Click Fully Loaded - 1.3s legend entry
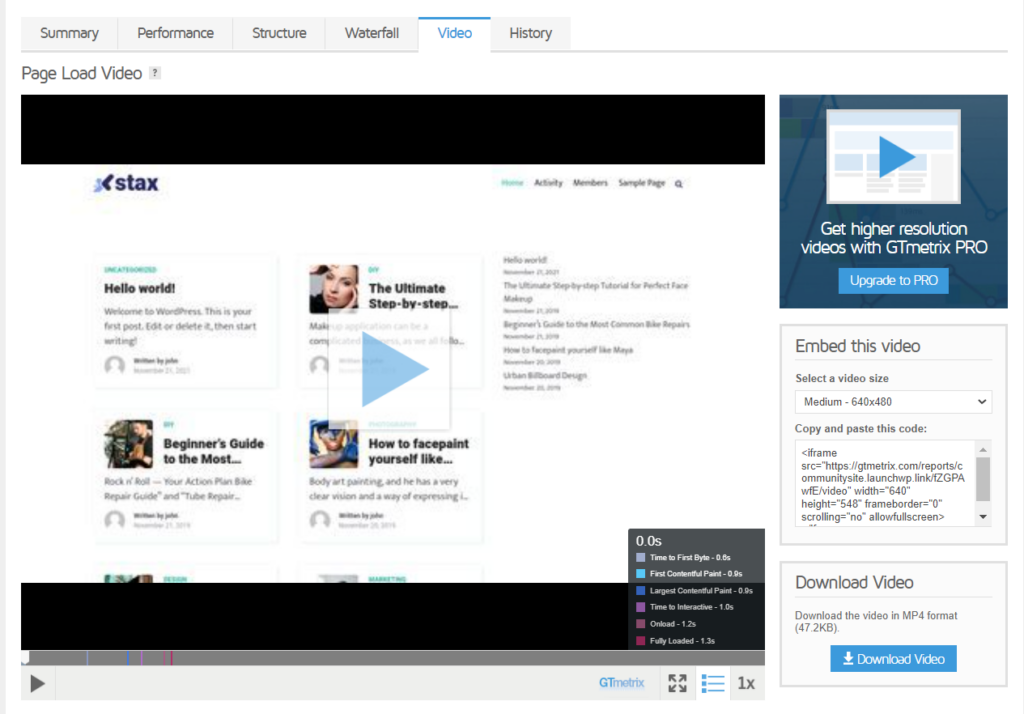The image size is (1024, 714). click(x=675, y=641)
